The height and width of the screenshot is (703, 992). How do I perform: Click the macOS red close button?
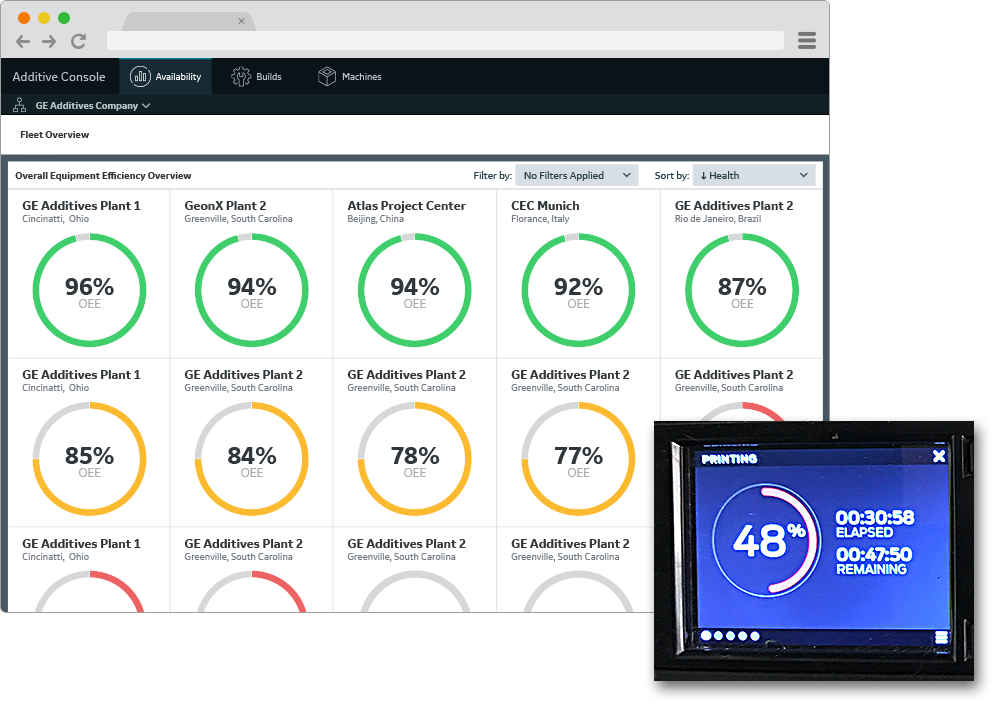[x=24, y=18]
